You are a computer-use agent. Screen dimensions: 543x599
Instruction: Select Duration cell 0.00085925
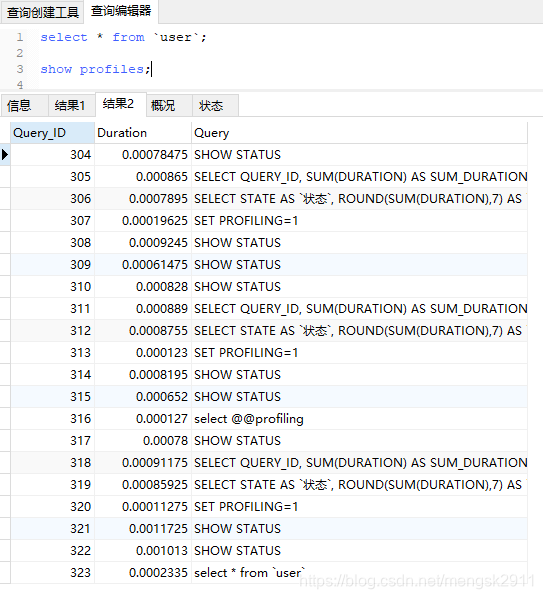pyautogui.click(x=143, y=485)
